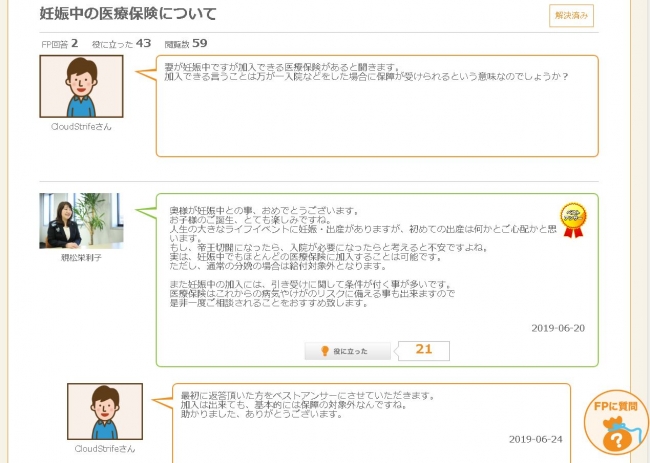Click answer line ただし、通常の分娩の場合は給付対象外となります
The height and width of the screenshot is (463, 650).
pyautogui.click(x=278, y=266)
